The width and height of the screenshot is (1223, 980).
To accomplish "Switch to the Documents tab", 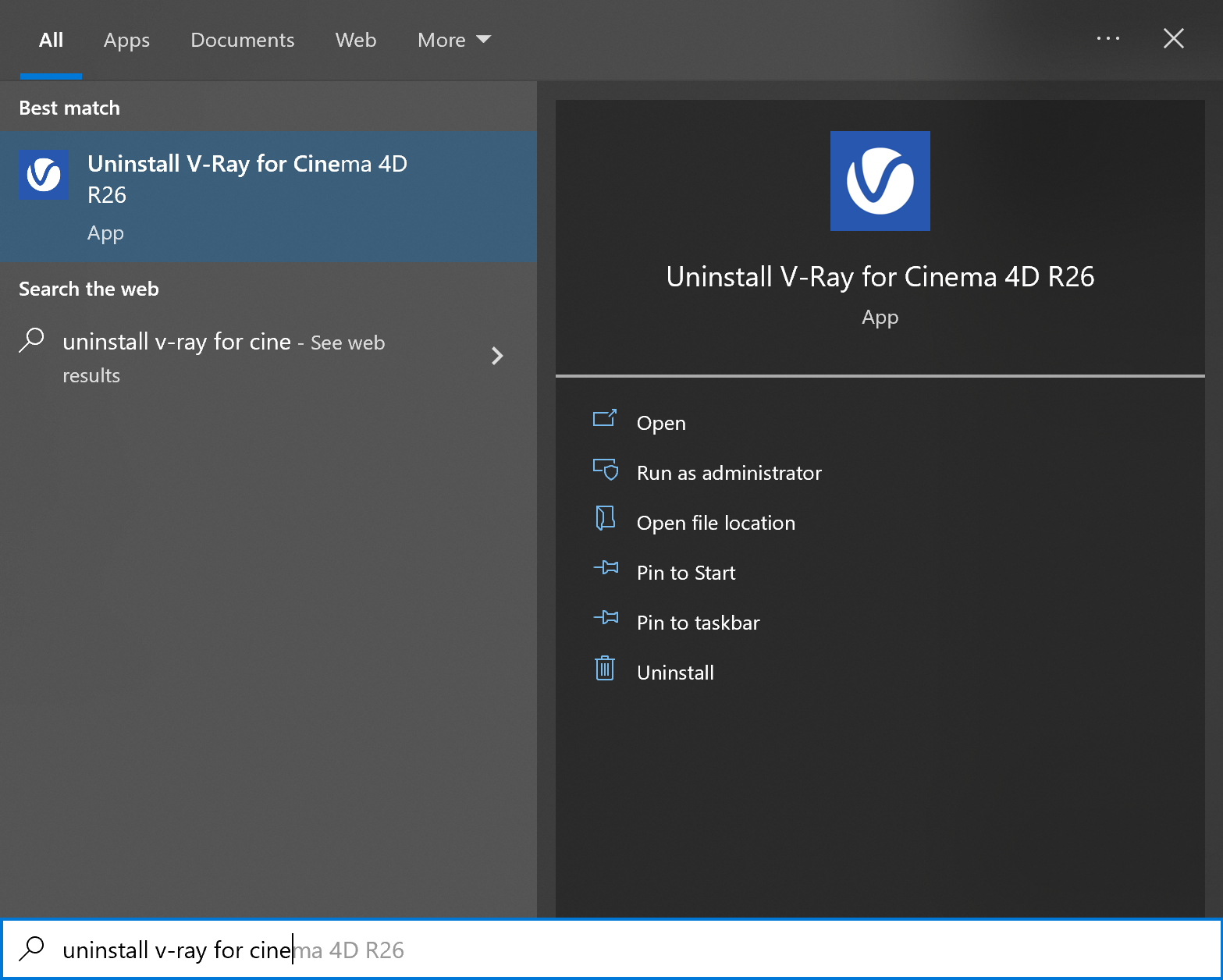I will [243, 40].
